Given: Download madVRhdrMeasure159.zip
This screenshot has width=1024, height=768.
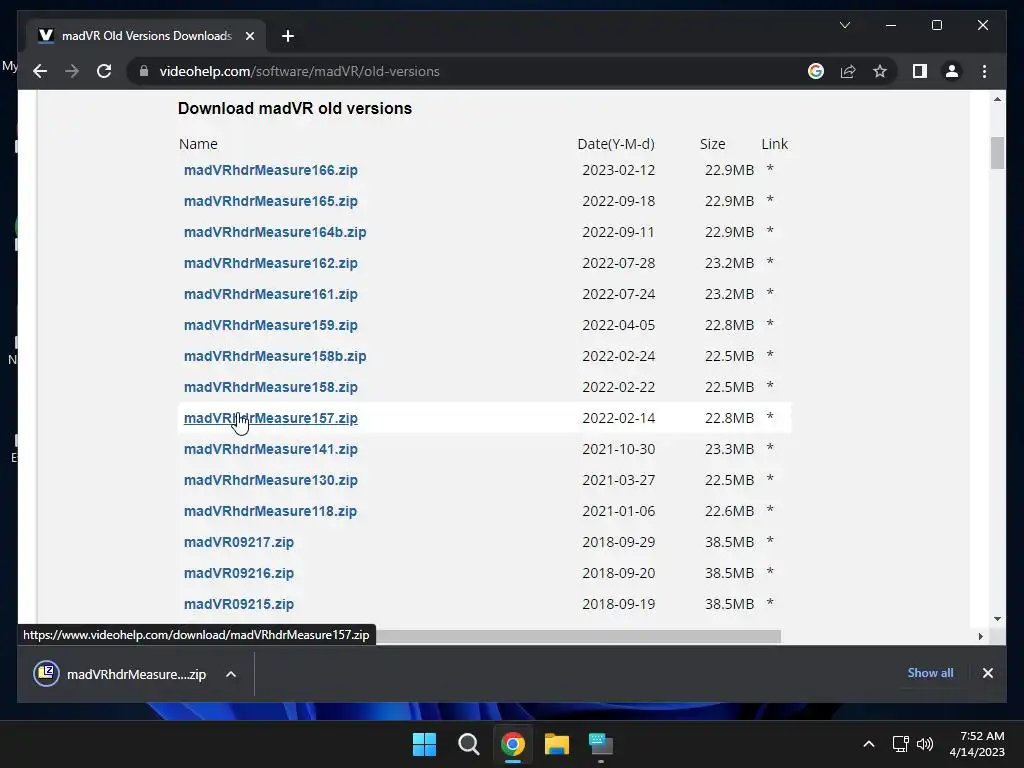Looking at the screenshot, I should [270, 325].
